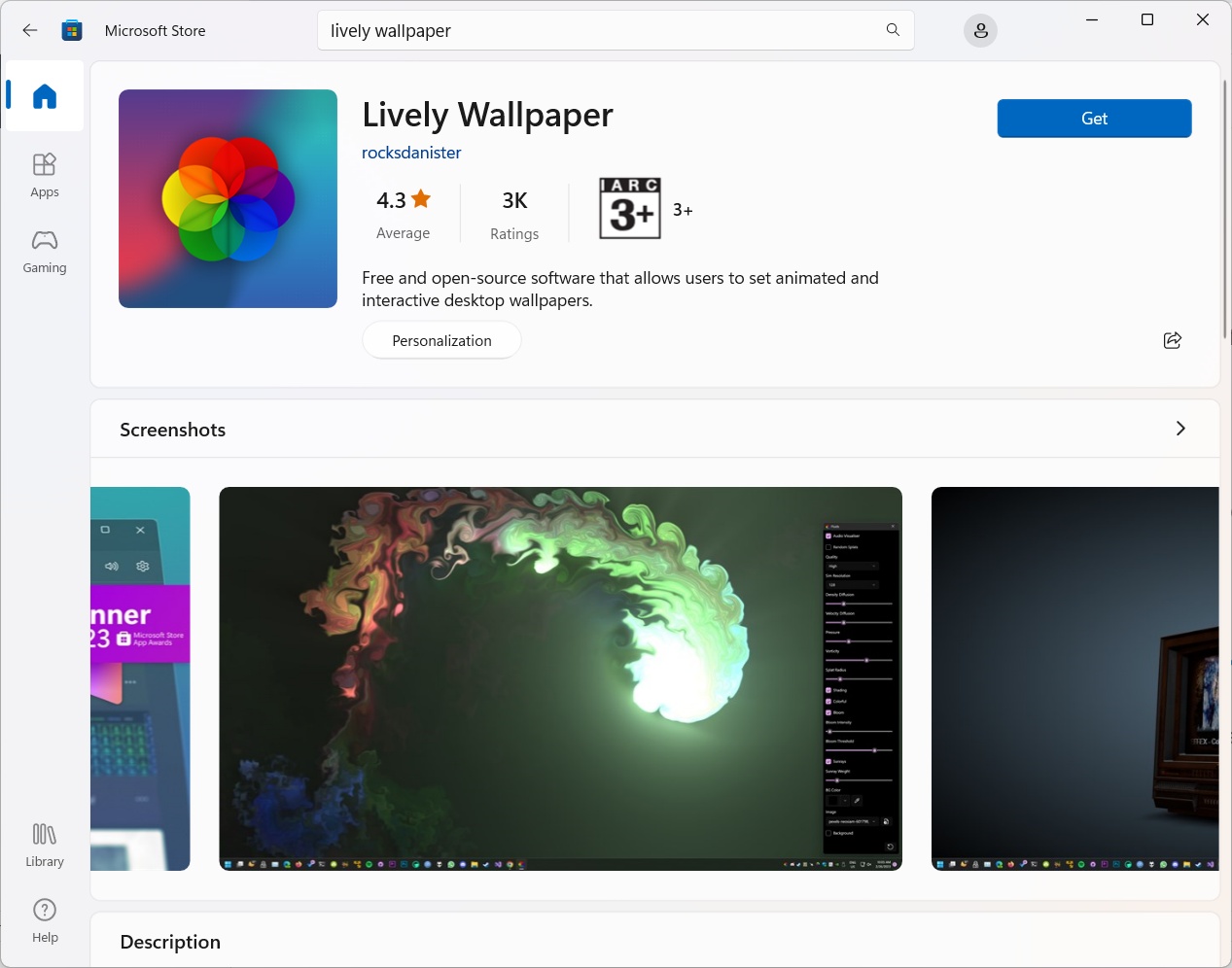Click the Microsoft Store logo icon
Viewport: 1232px width, 968px height.
coord(72,30)
